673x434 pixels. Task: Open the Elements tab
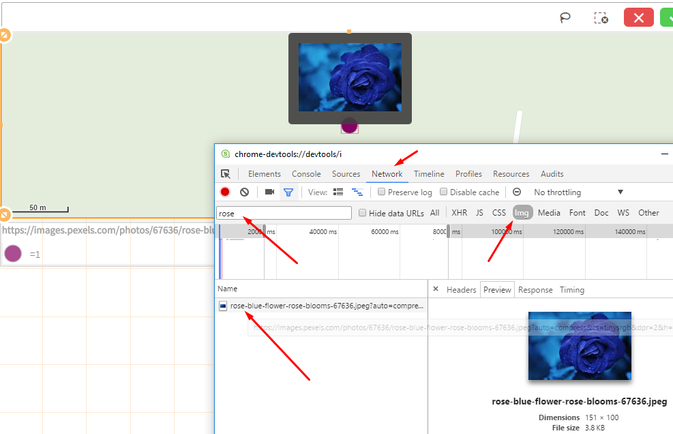click(x=264, y=174)
